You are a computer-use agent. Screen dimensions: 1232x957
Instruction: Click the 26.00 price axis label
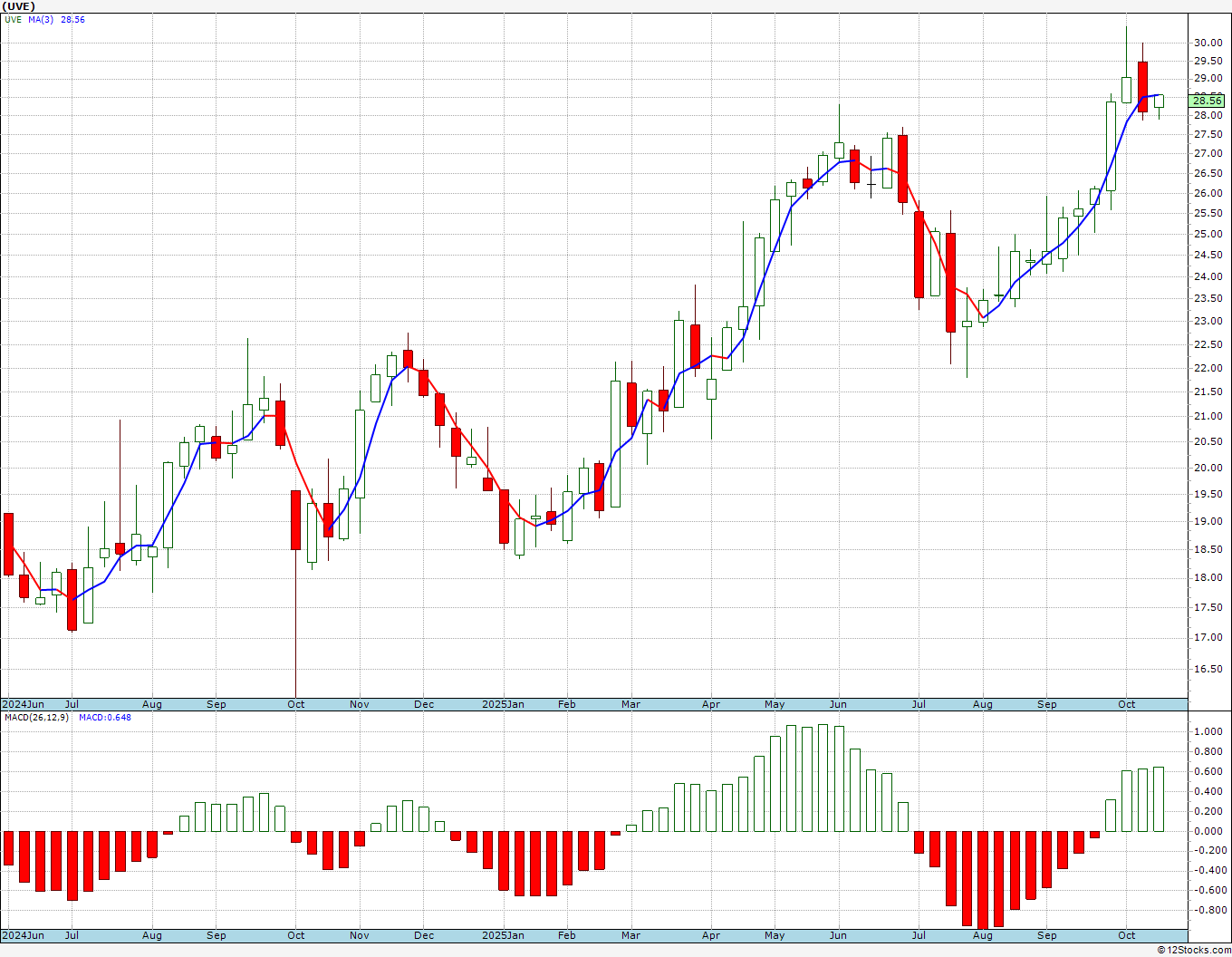click(x=1208, y=193)
